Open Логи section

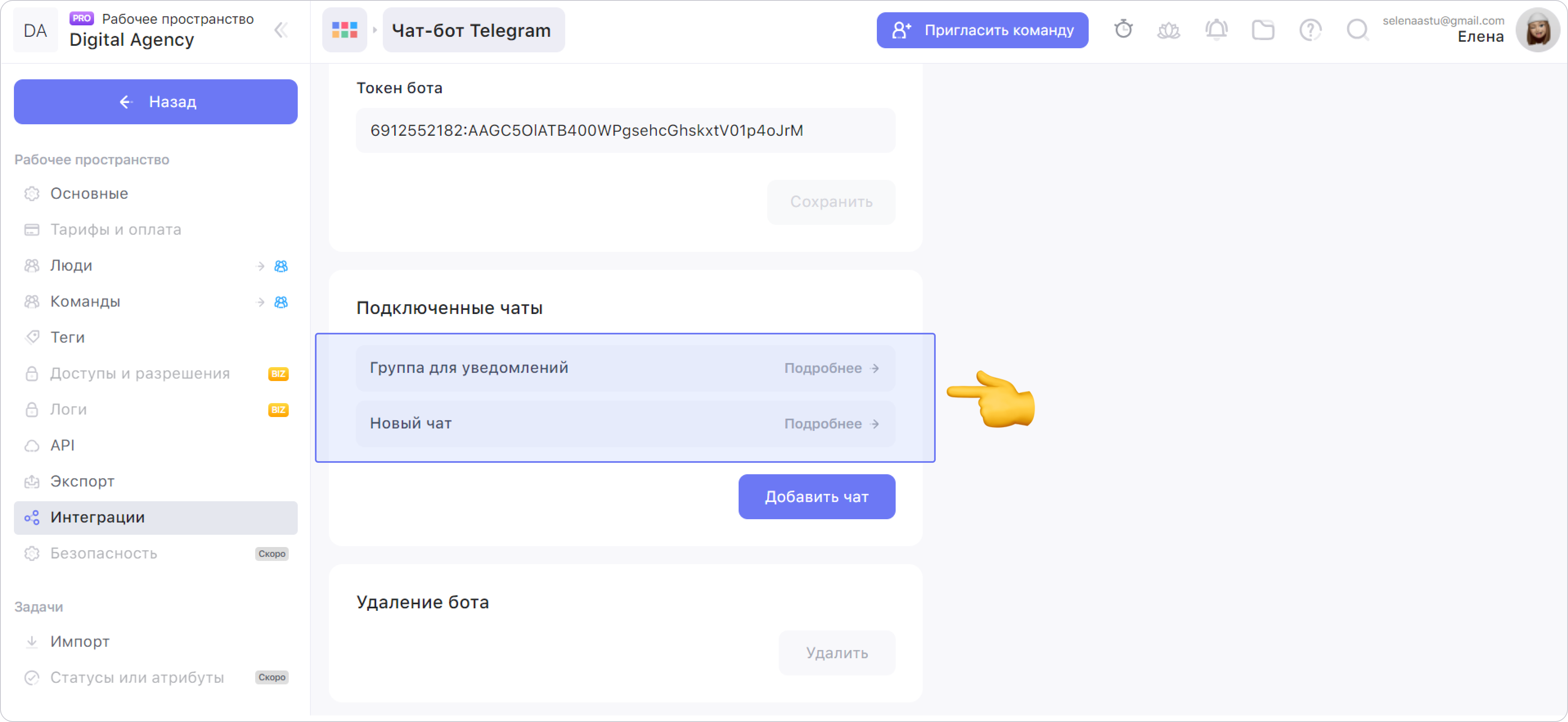point(156,409)
